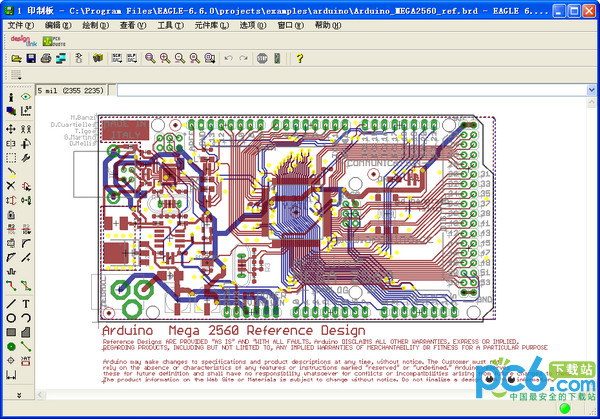Select the Mark origin tool

tap(26, 111)
